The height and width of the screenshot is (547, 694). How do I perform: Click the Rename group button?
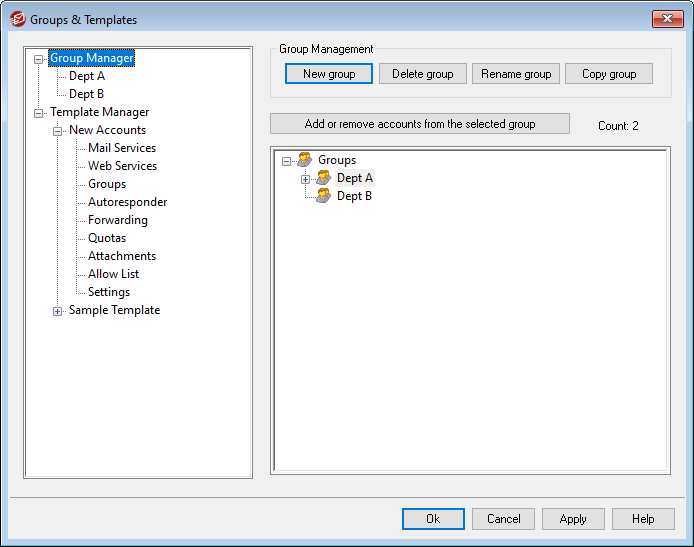click(515, 74)
